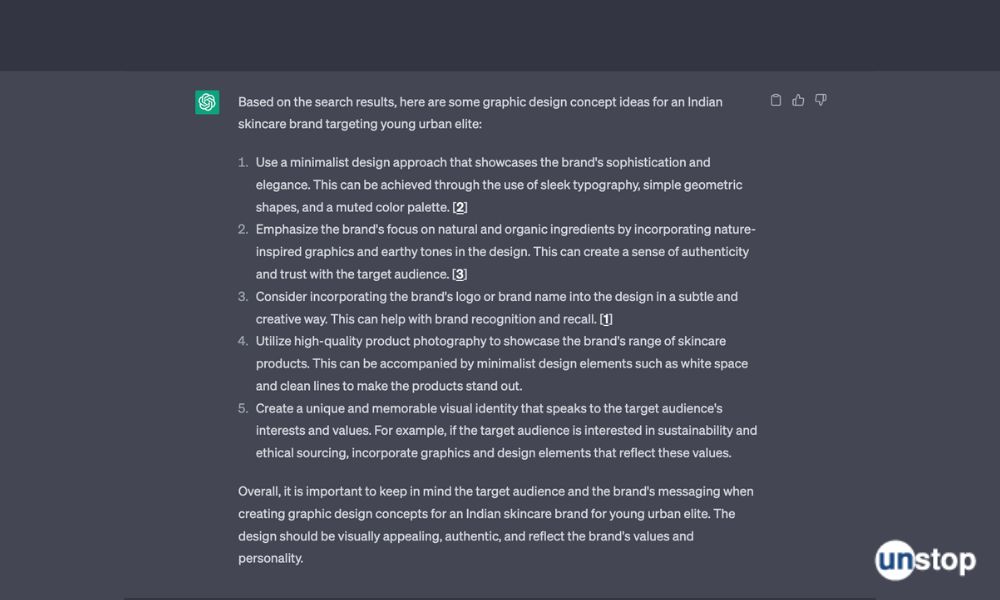This screenshot has width=1000, height=600.
Task: Click the list marker '5.'
Action: (x=243, y=408)
